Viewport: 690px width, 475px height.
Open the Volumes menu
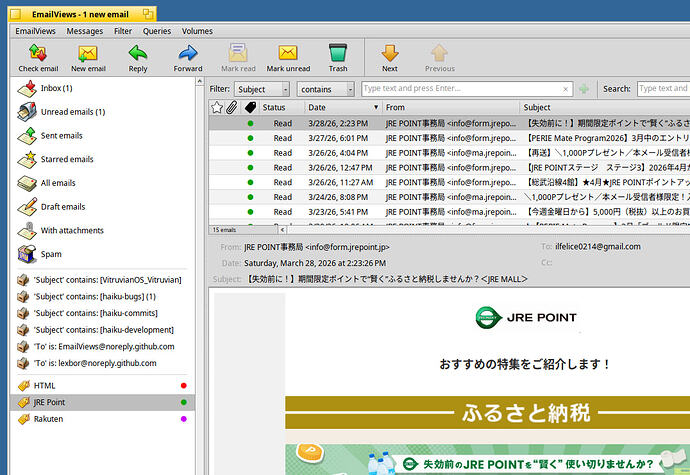tap(197, 31)
